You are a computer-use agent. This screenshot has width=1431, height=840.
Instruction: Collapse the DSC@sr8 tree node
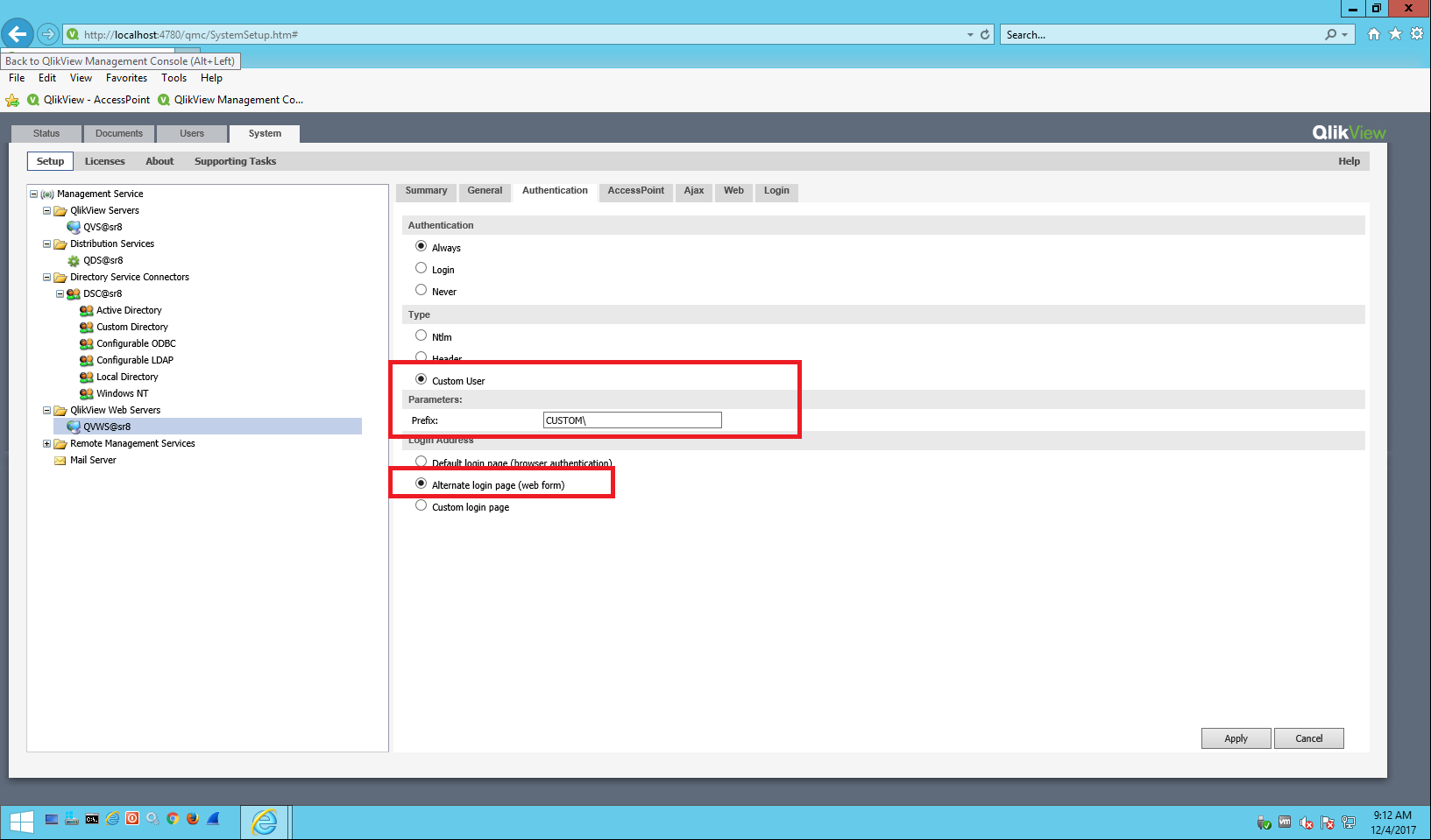[60, 293]
